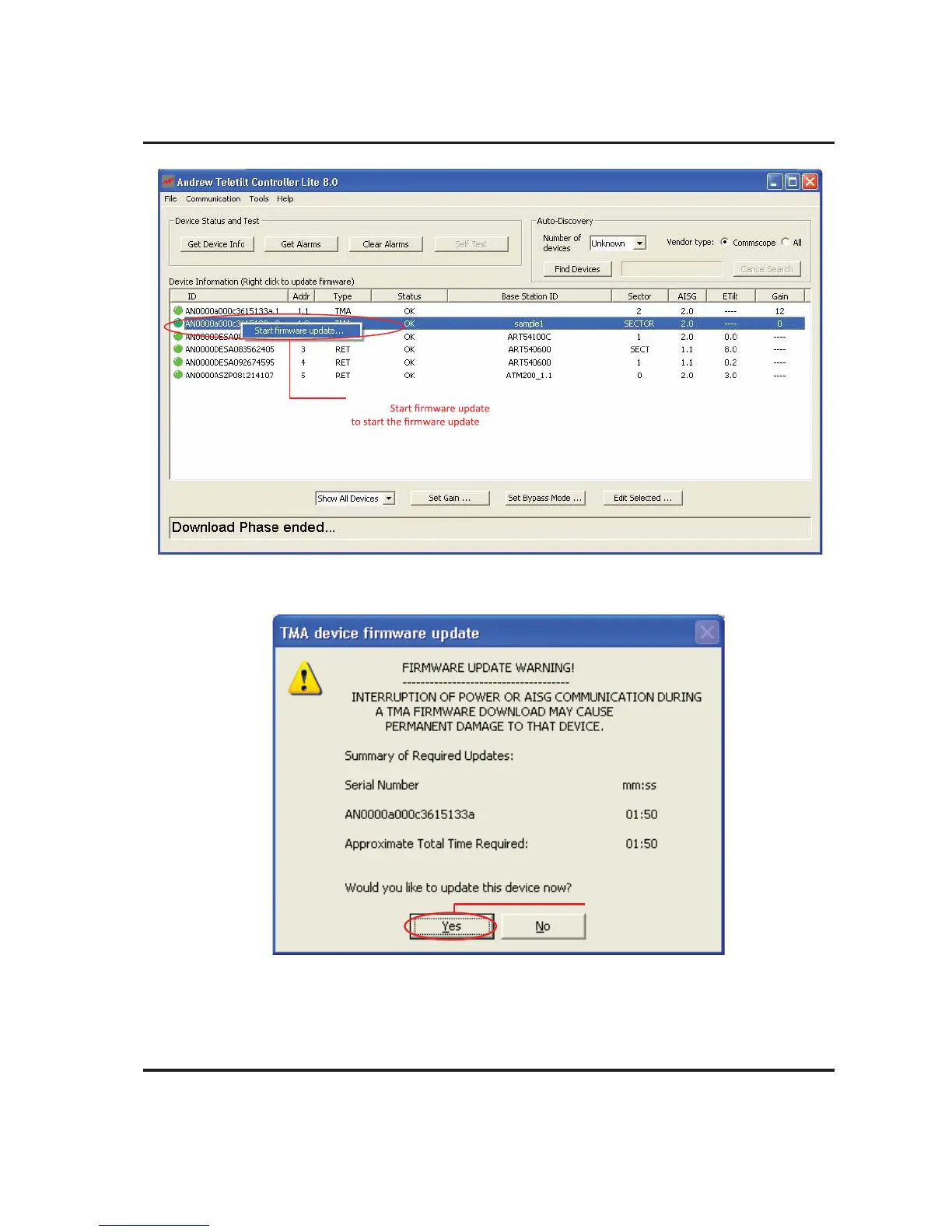This screenshot has height=1232, width=952.
Task: Click green status icon of AN0000DESA083562405
Action: pyautogui.click(x=178, y=349)
